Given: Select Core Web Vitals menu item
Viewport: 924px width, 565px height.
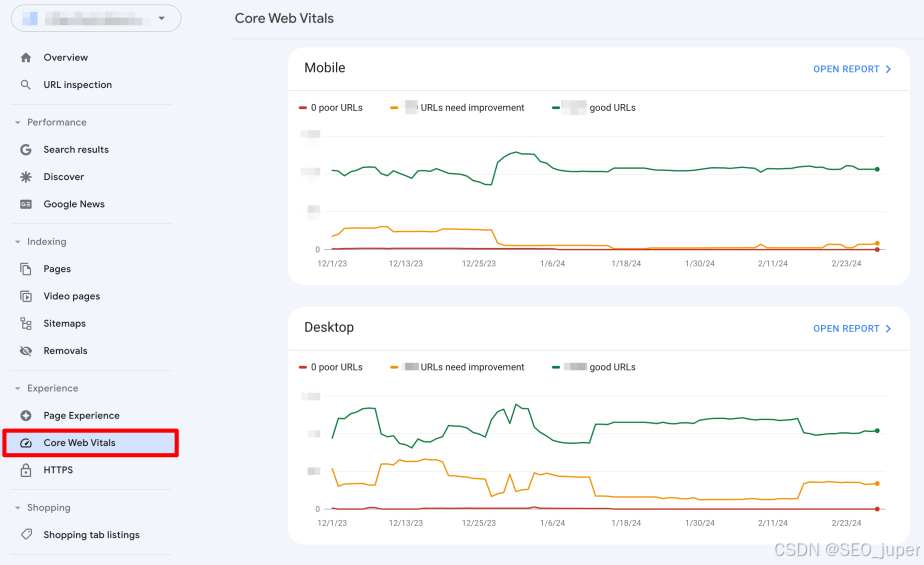Looking at the screenshot, I should [91, 443].
